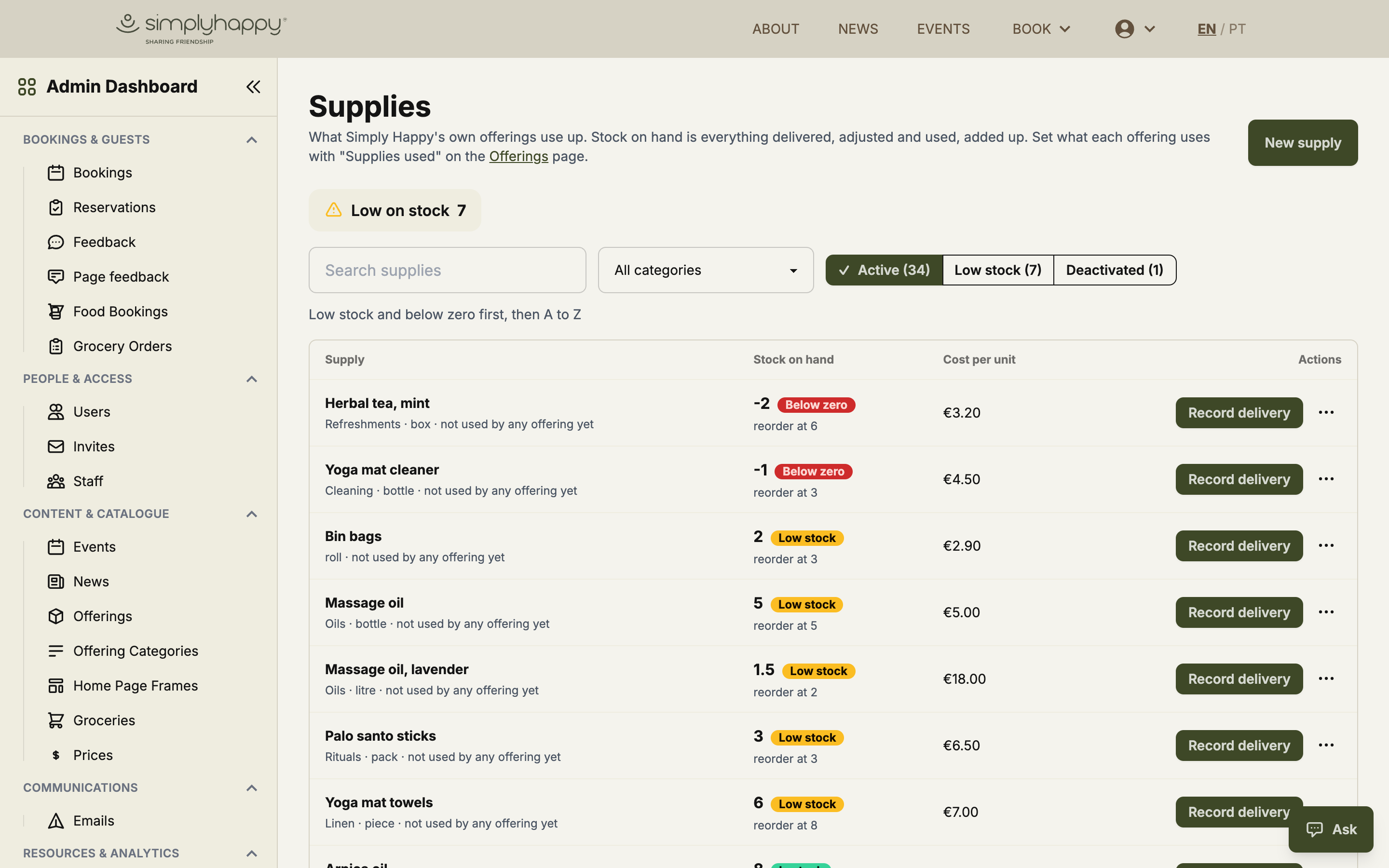The width and height of the screenshot is (1389, 868).
Task: Expand the BOOK menu in the header
Action: coord(1041,29)
